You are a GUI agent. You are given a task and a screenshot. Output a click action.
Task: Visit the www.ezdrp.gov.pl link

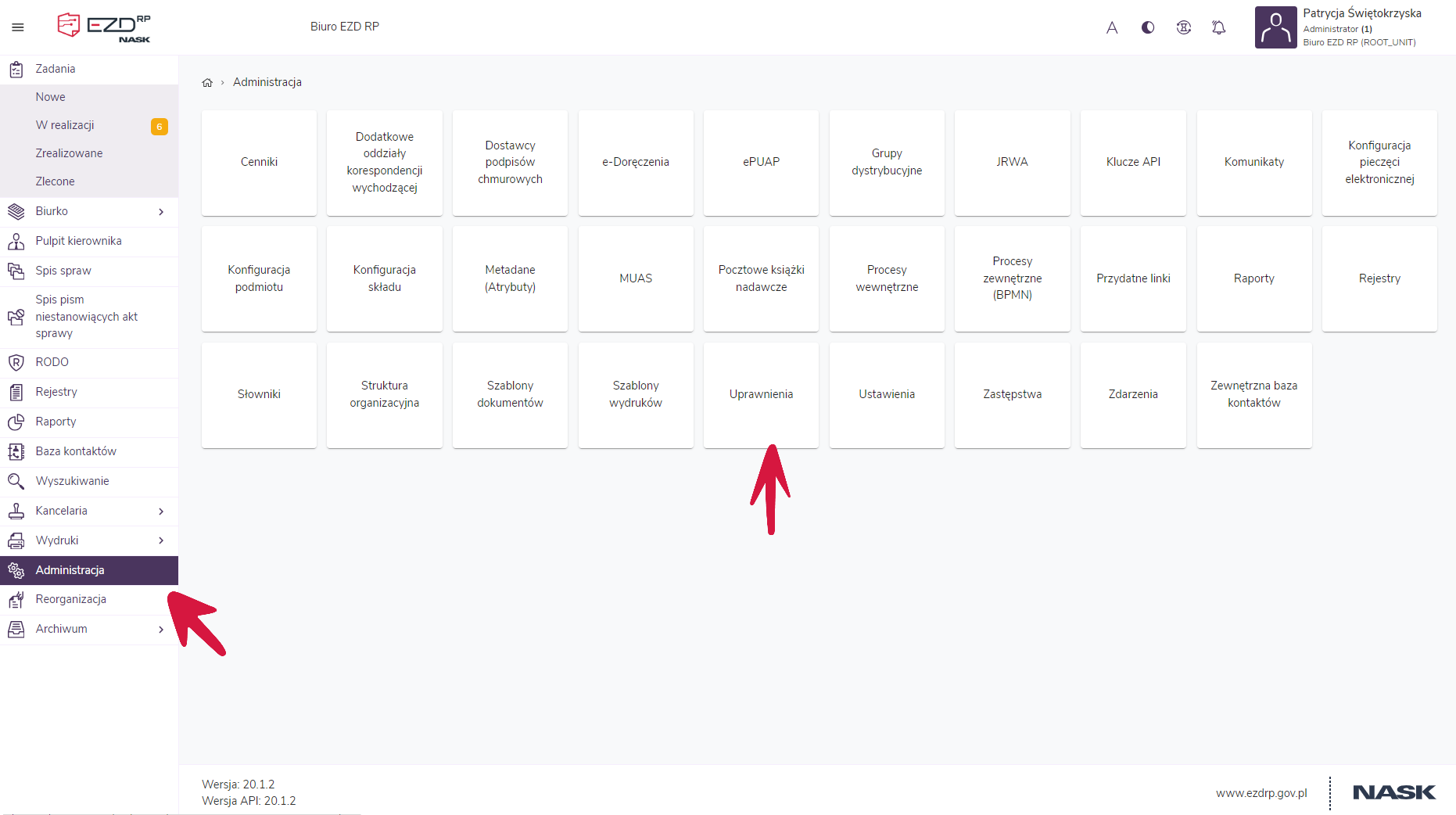[x=1261, y=793]
